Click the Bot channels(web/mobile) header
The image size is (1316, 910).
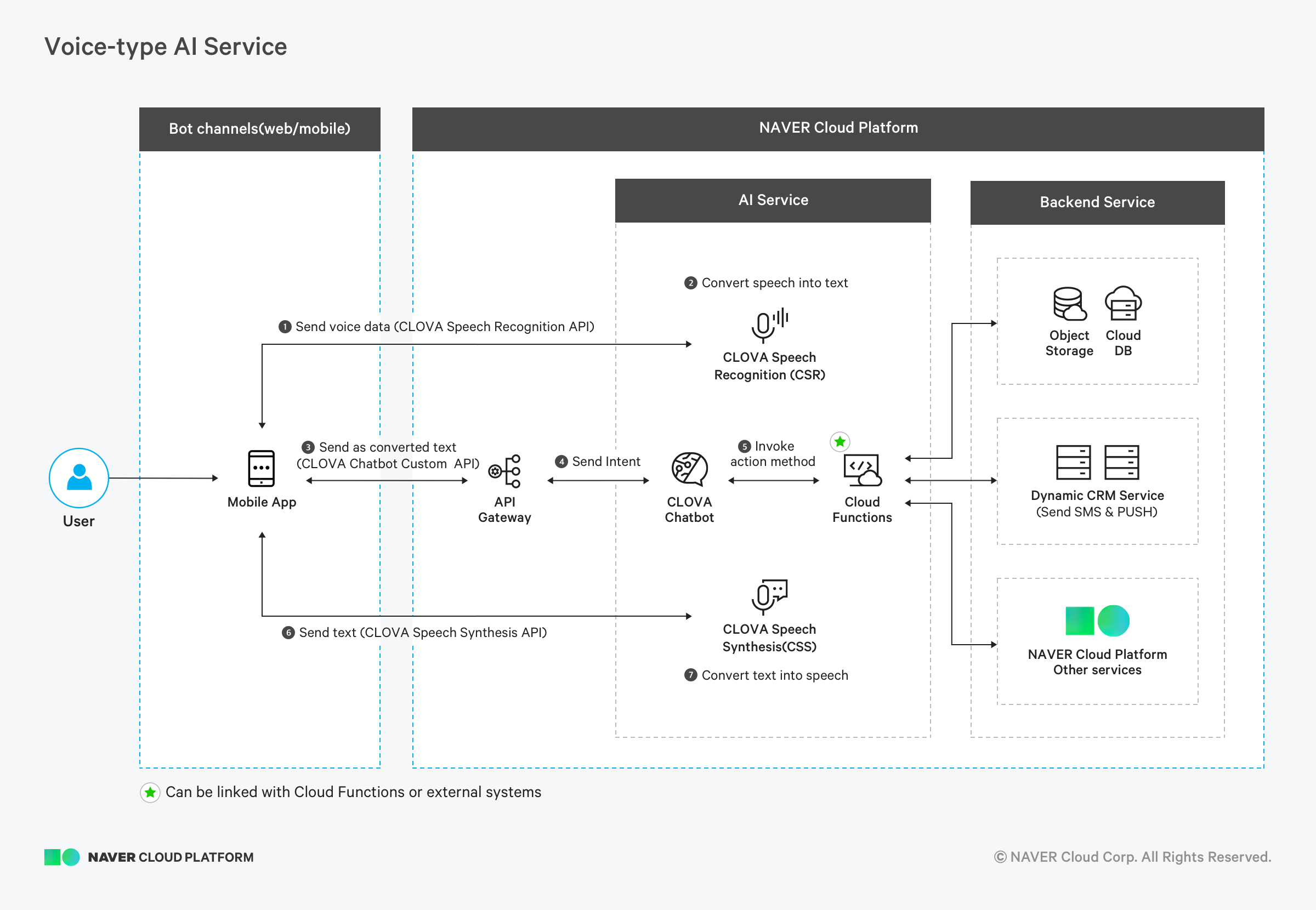click(259, 129)
